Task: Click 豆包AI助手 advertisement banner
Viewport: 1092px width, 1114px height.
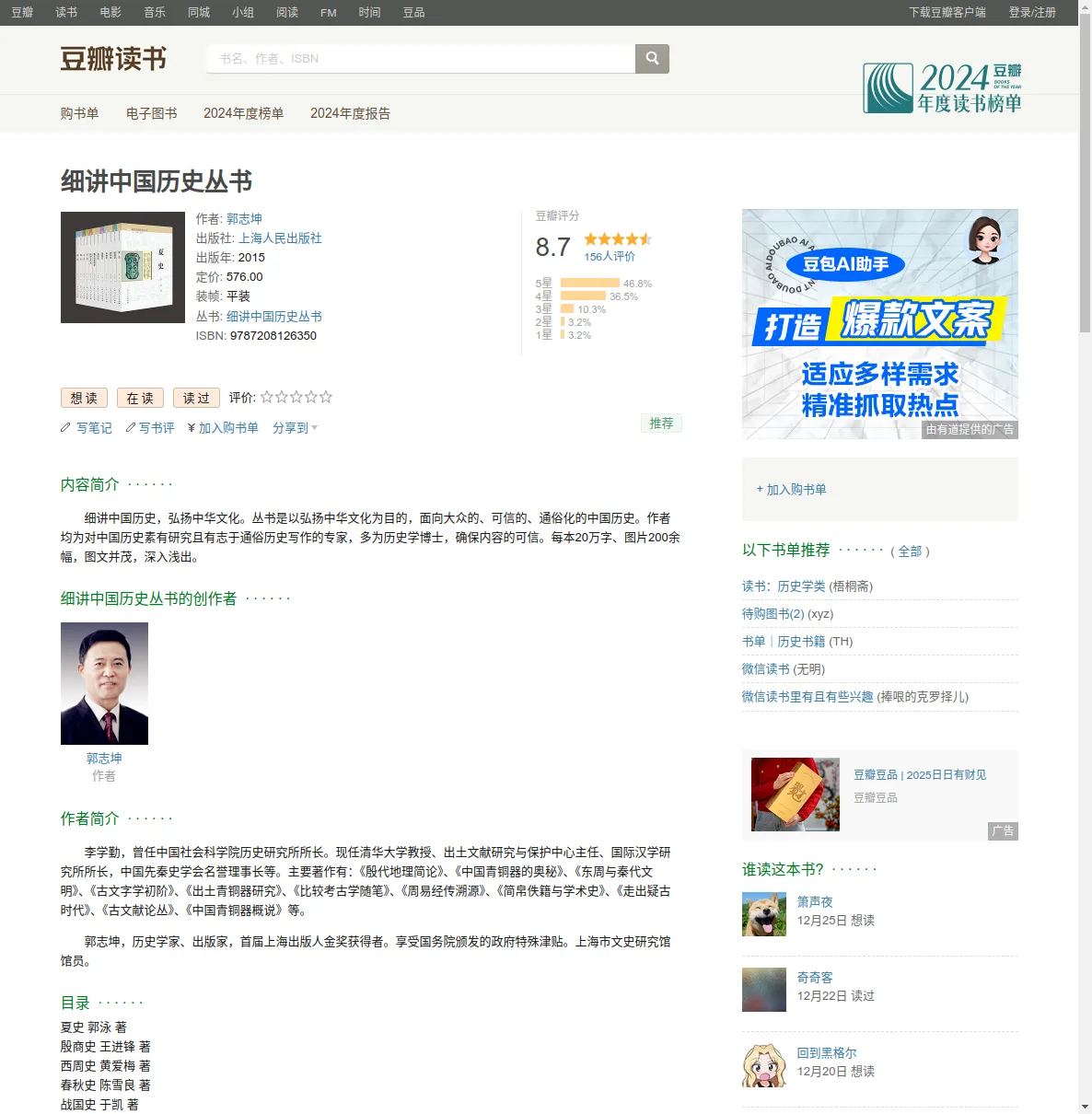Action: 880,324
